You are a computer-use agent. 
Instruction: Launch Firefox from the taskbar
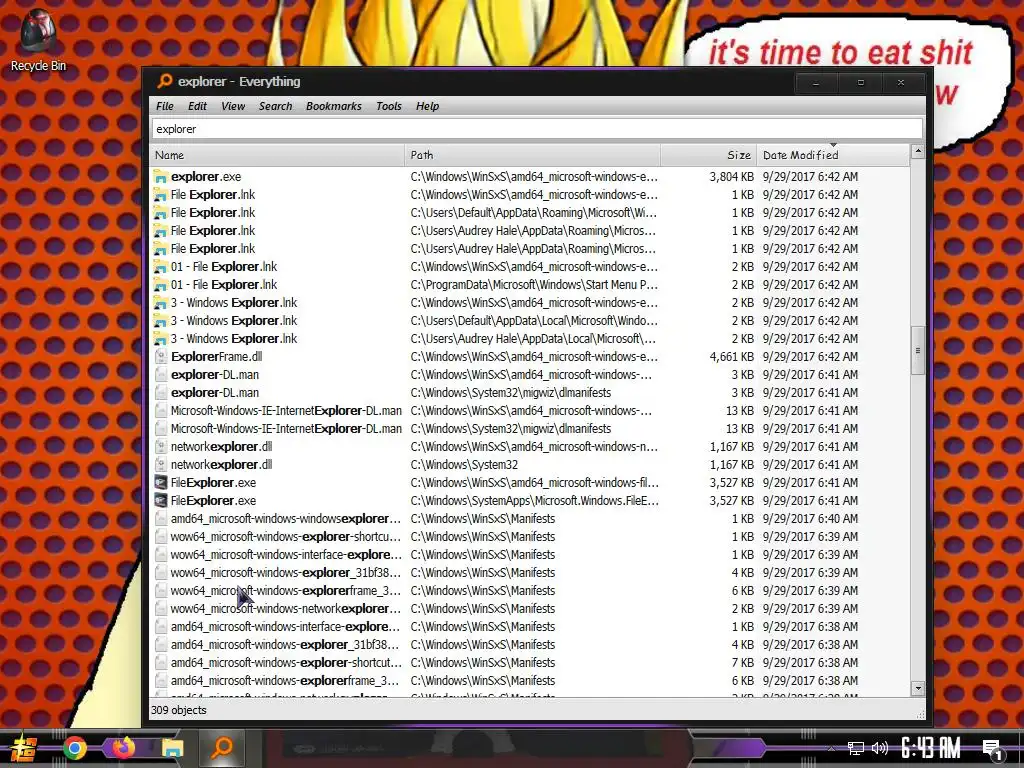[123, 748]
